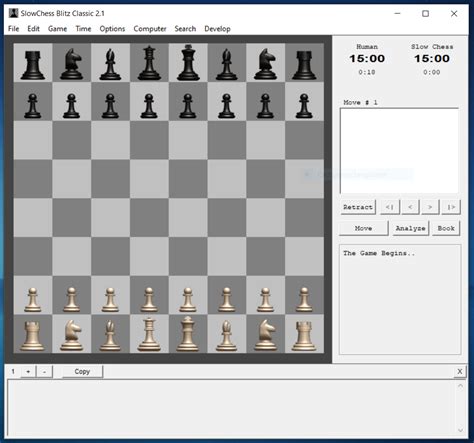Jump to first move button
The width and height of the screenshot is (474, 443).
(x=390, y=207)
